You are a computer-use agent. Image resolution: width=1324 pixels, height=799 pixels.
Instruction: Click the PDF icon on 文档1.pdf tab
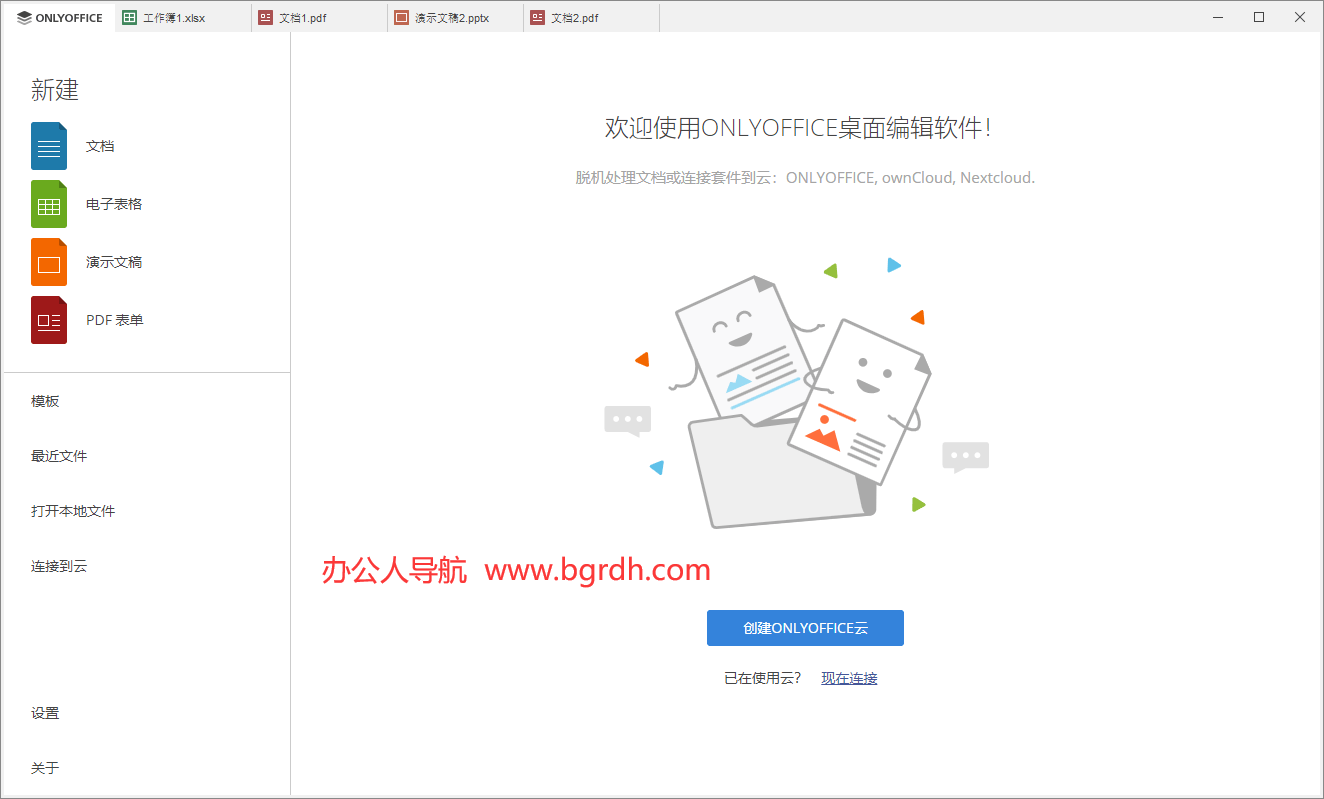pos(265,17)
